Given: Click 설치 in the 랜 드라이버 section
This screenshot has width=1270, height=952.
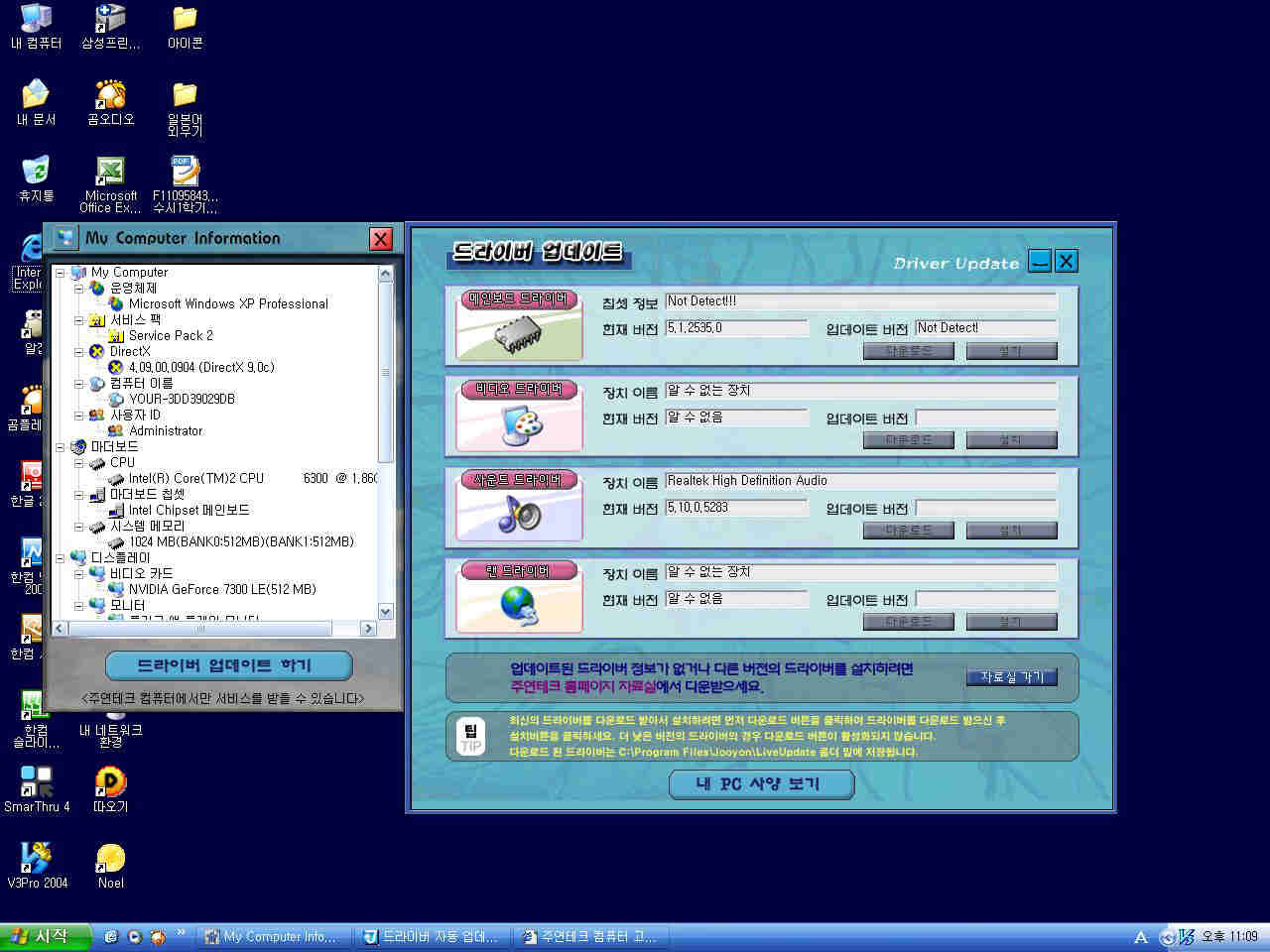Looking at the screenshot, I should 1011,622.
